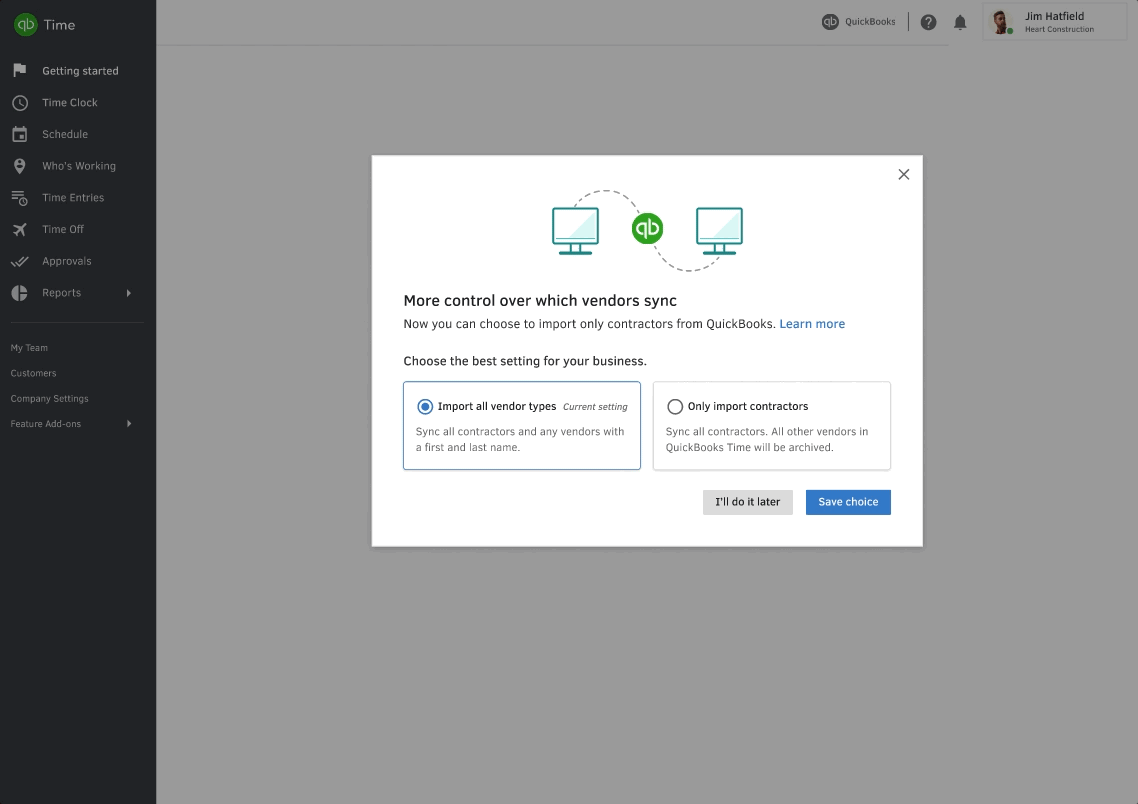Click the Who's Working location pin icon

click(20, 166)
